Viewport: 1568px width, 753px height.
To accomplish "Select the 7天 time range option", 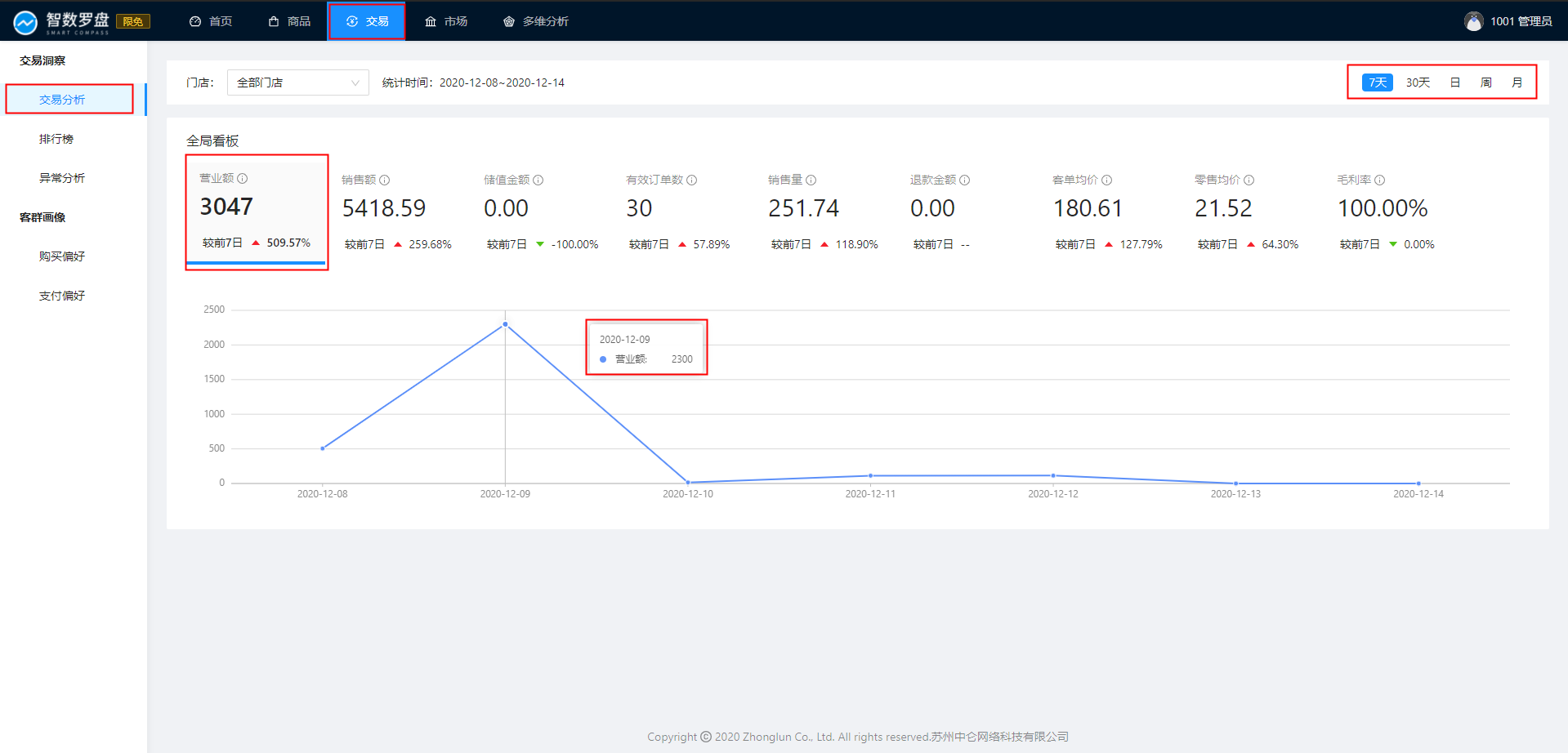I will tap(1378, 82).
